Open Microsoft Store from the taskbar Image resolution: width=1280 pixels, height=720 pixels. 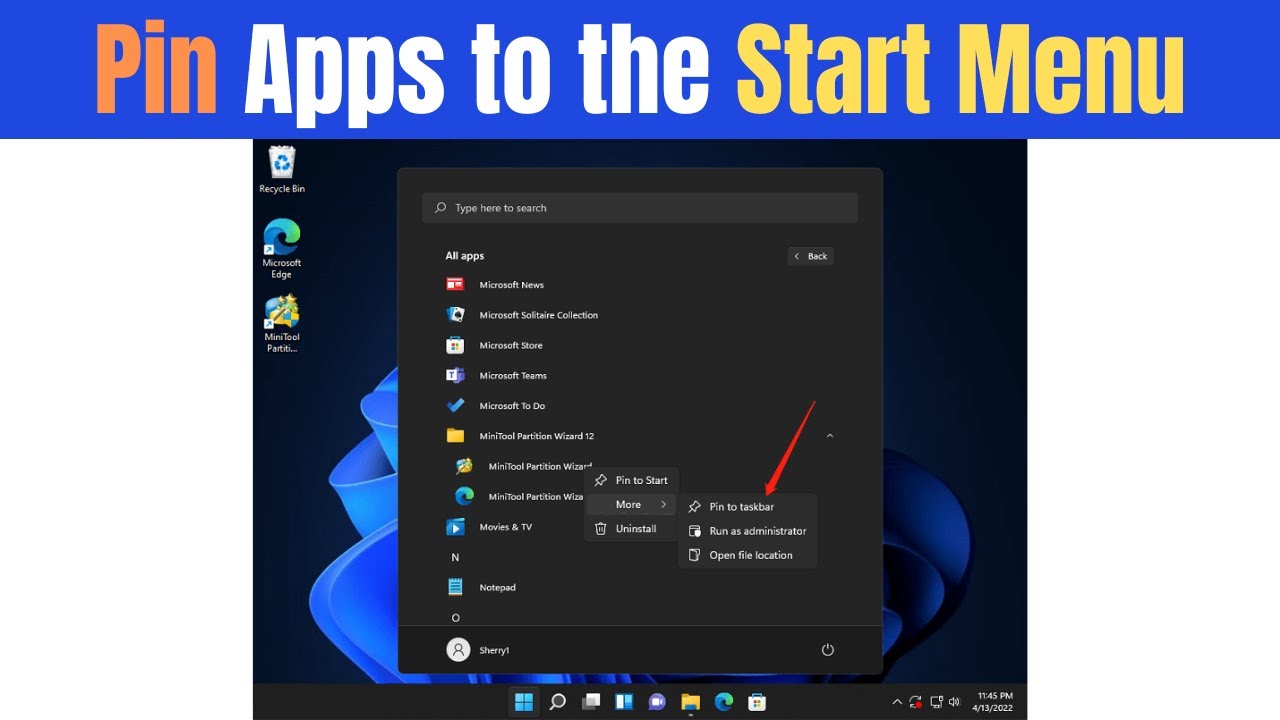(x=757, y=702)
